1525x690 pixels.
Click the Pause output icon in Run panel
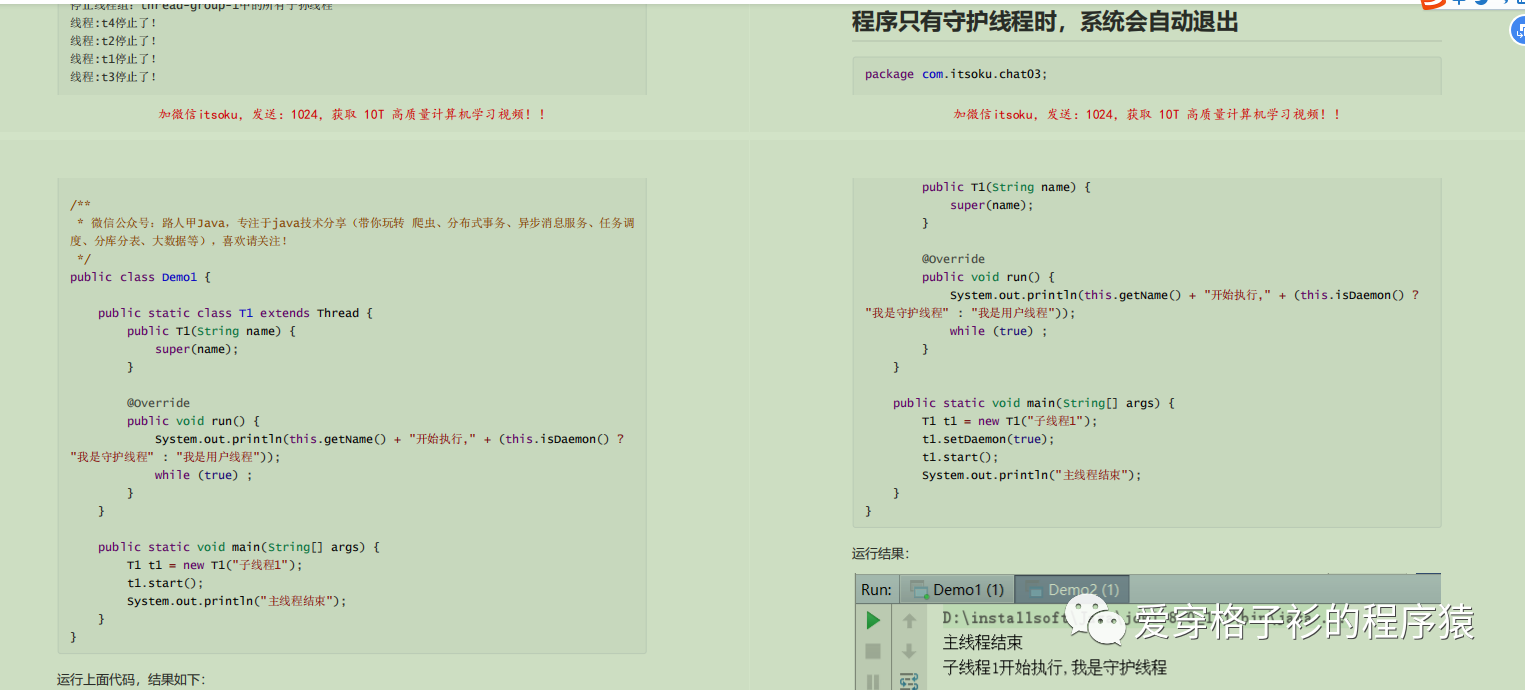(x=873, y=682)
